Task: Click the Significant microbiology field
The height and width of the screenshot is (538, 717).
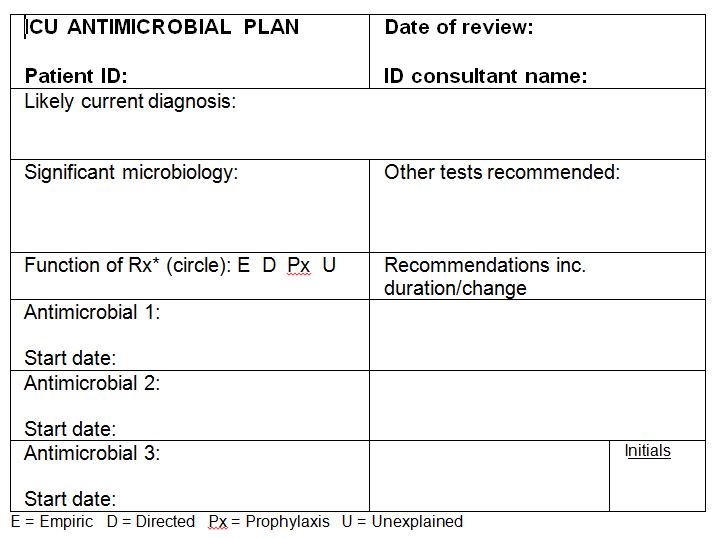Action: pos(131,172)
